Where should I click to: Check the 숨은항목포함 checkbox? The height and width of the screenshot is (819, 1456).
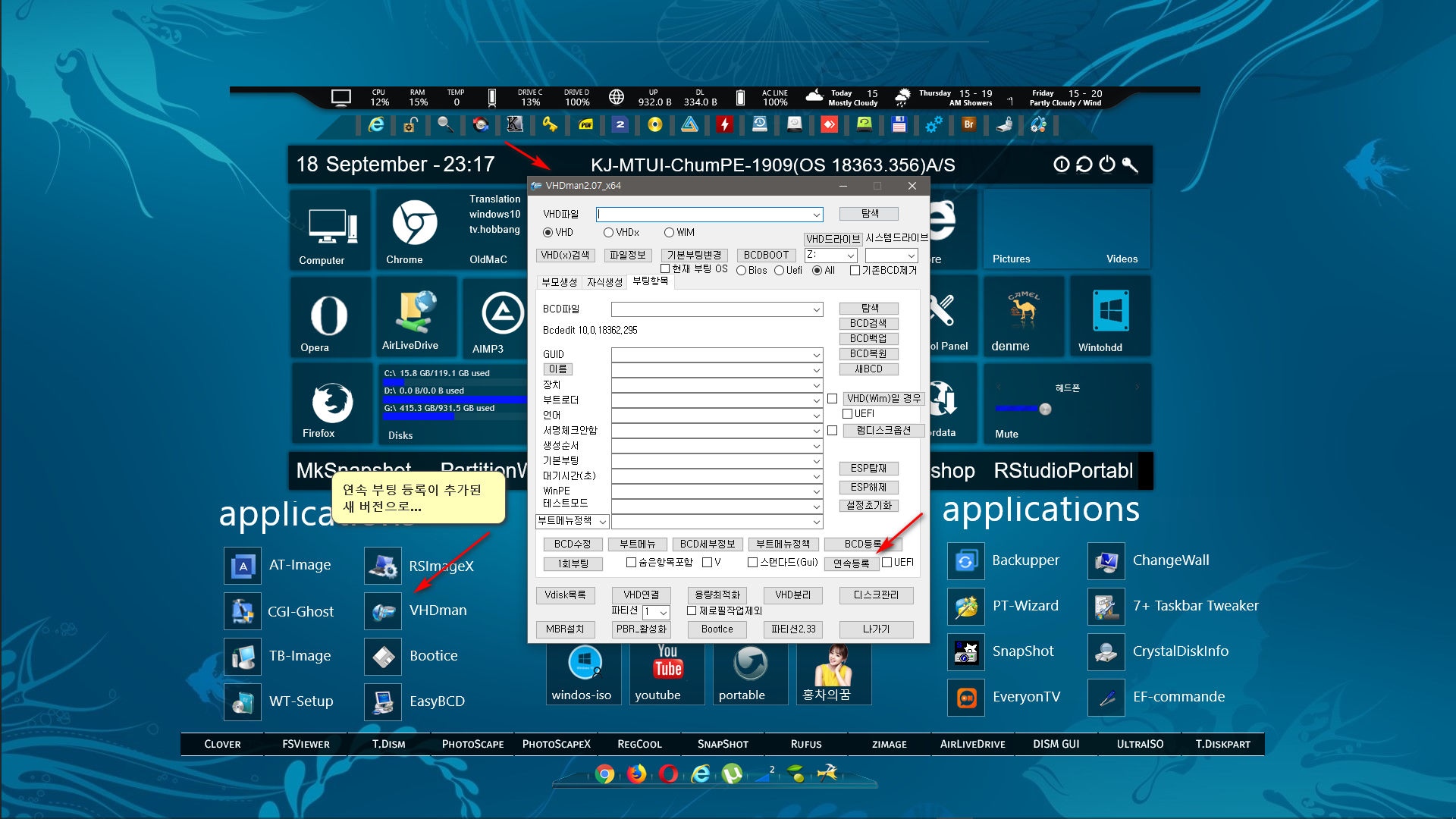pos(631,563)
